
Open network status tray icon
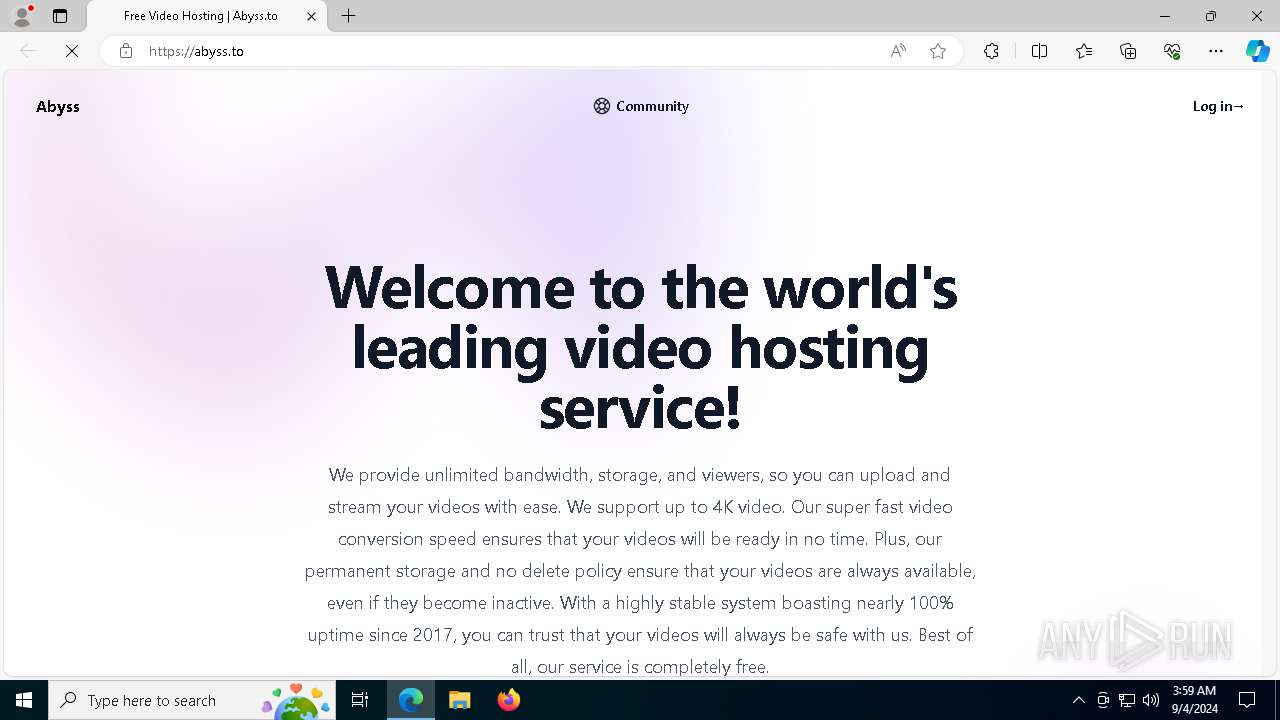click(1127, 700)
